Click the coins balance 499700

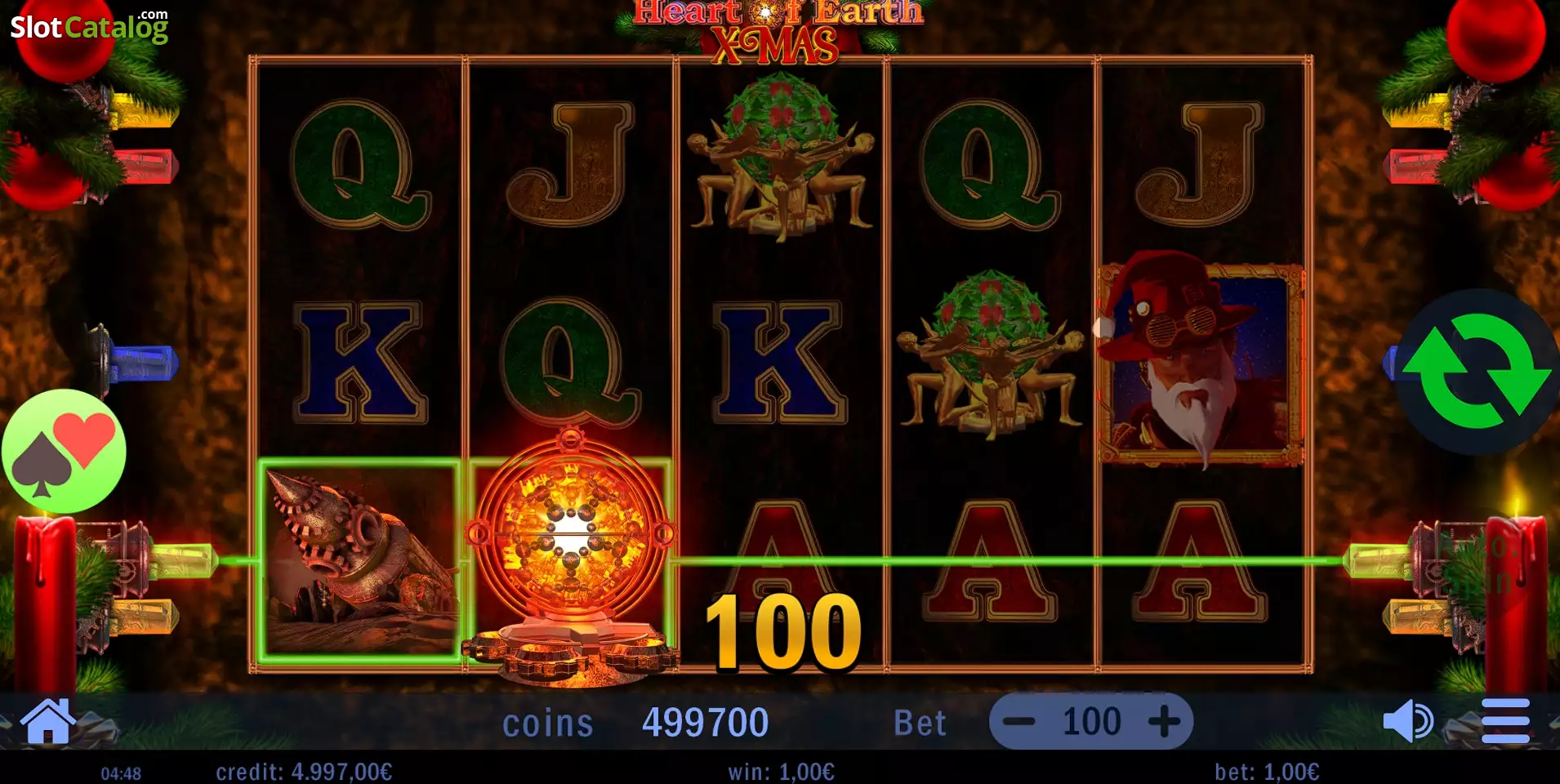pyautogui.click(x=705, y=723)
